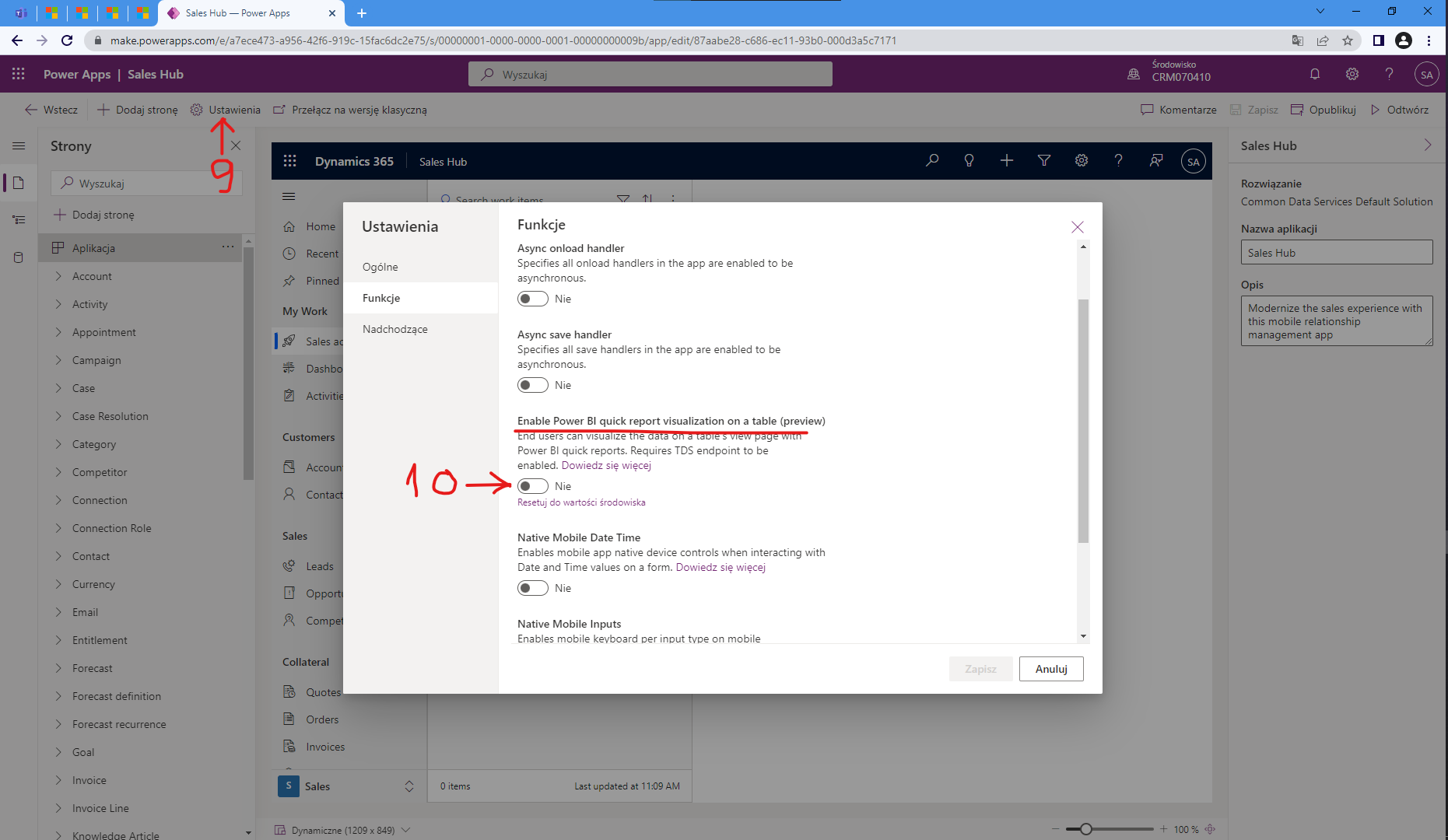Image resolution: width=1448 pixels, height=840 pixels.
Task: Open the Navigation tree icon in left rail
Action: coord(19,220)
